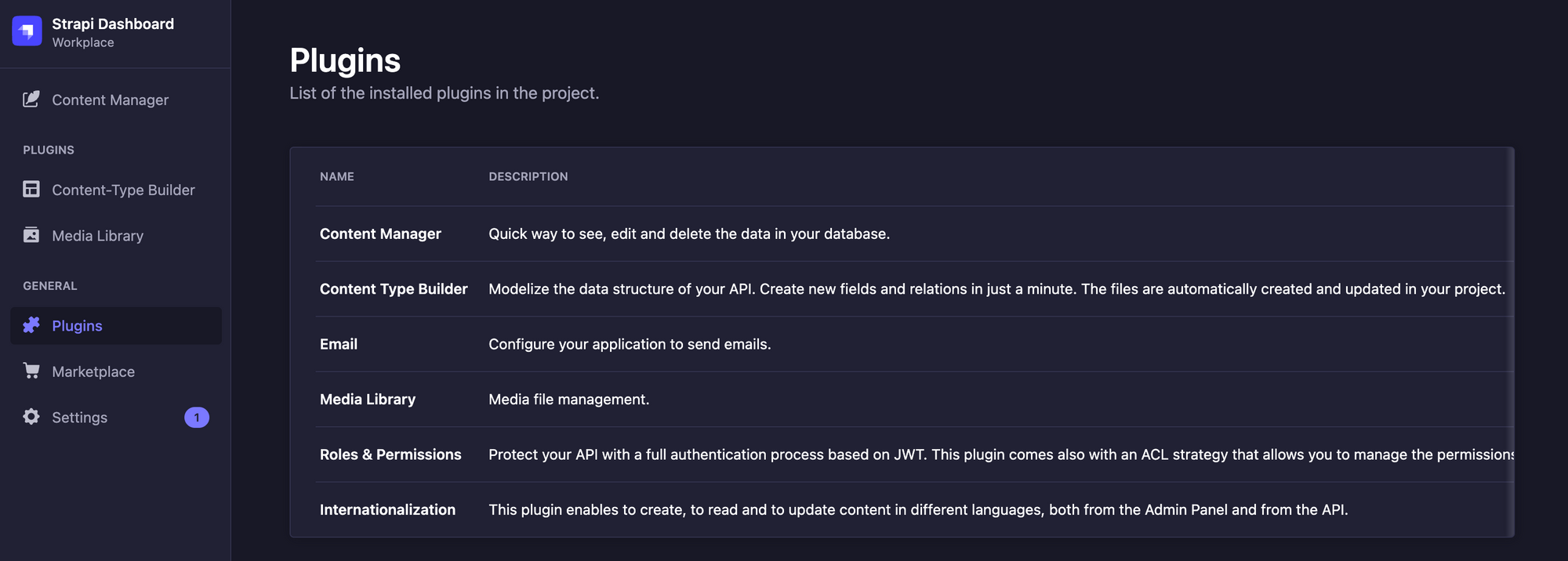Select the Email plugin name cell

339,344
